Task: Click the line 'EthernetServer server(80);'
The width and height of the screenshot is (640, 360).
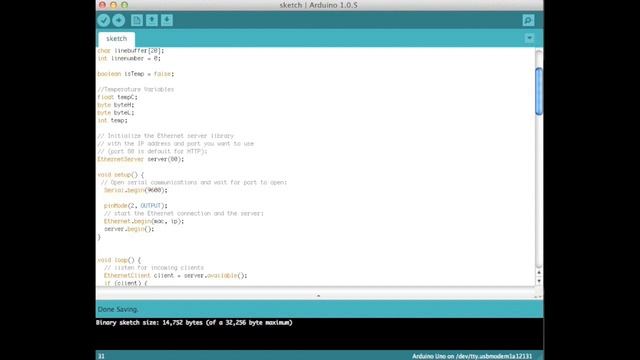Action: pyautogui.click(x=140, y=159)
